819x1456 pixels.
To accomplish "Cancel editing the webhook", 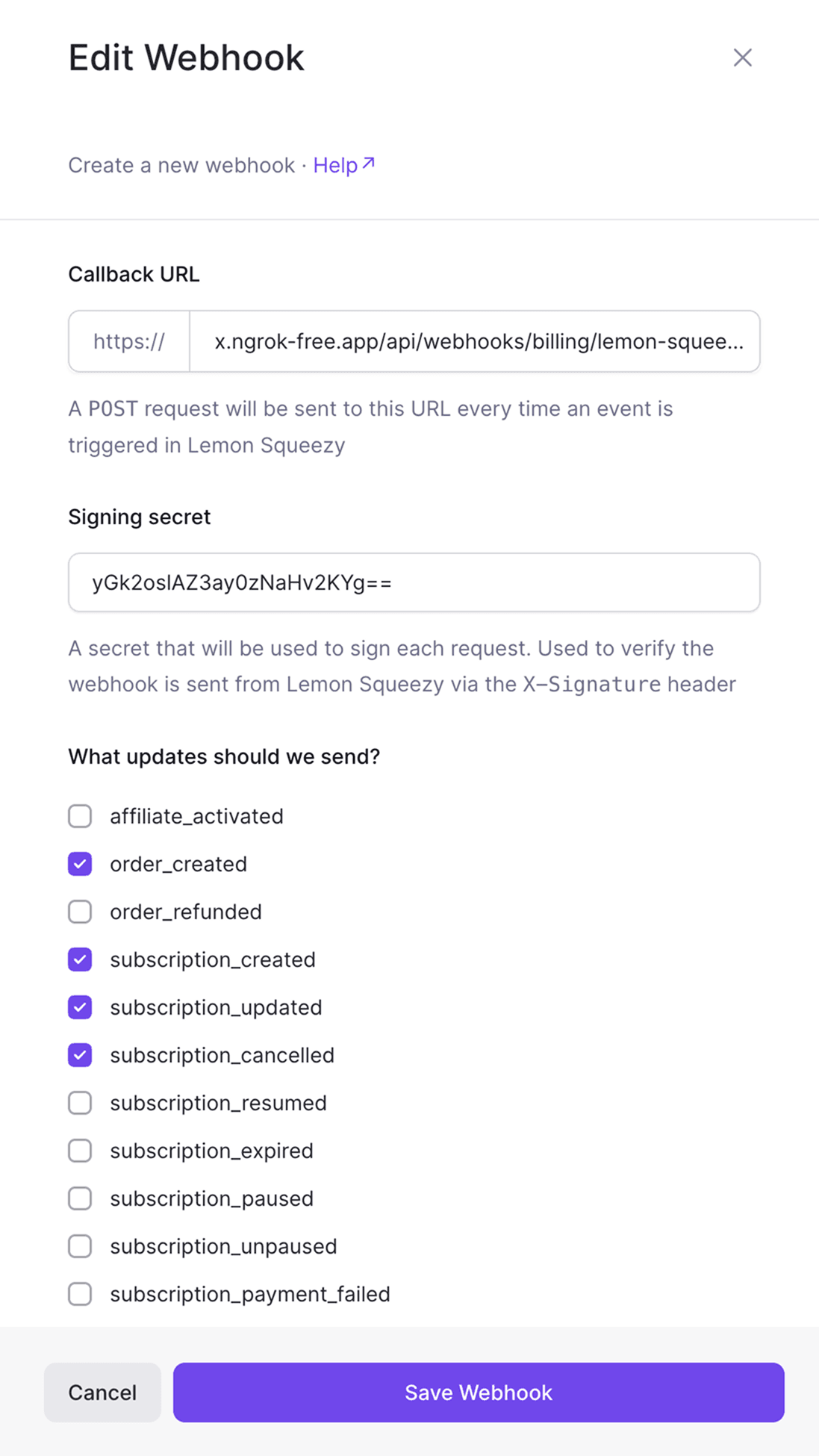I will [102, 1392].
